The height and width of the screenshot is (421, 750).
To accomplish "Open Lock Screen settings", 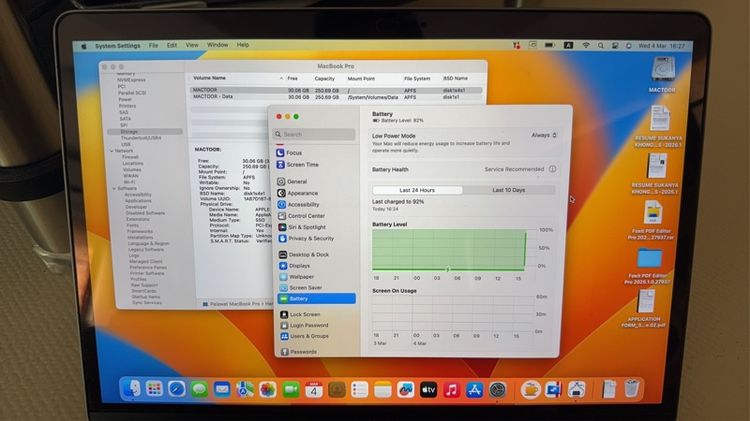I will tap(300, 314).
